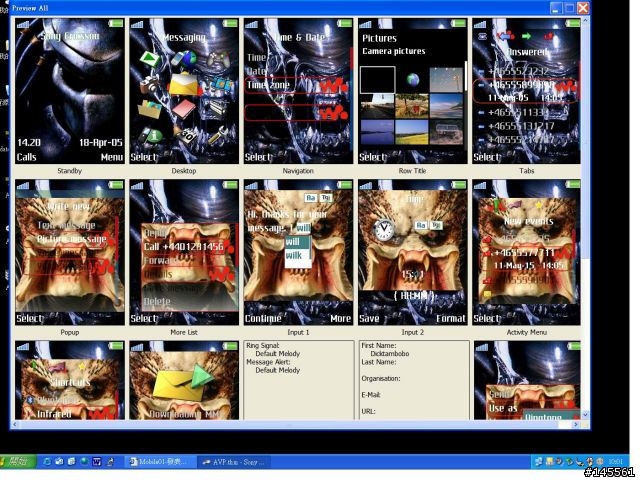Viewport: 640px width, 480px height.
Task: Select the Downloading MMS envelope preview
Action: click(x=184, y=380)
